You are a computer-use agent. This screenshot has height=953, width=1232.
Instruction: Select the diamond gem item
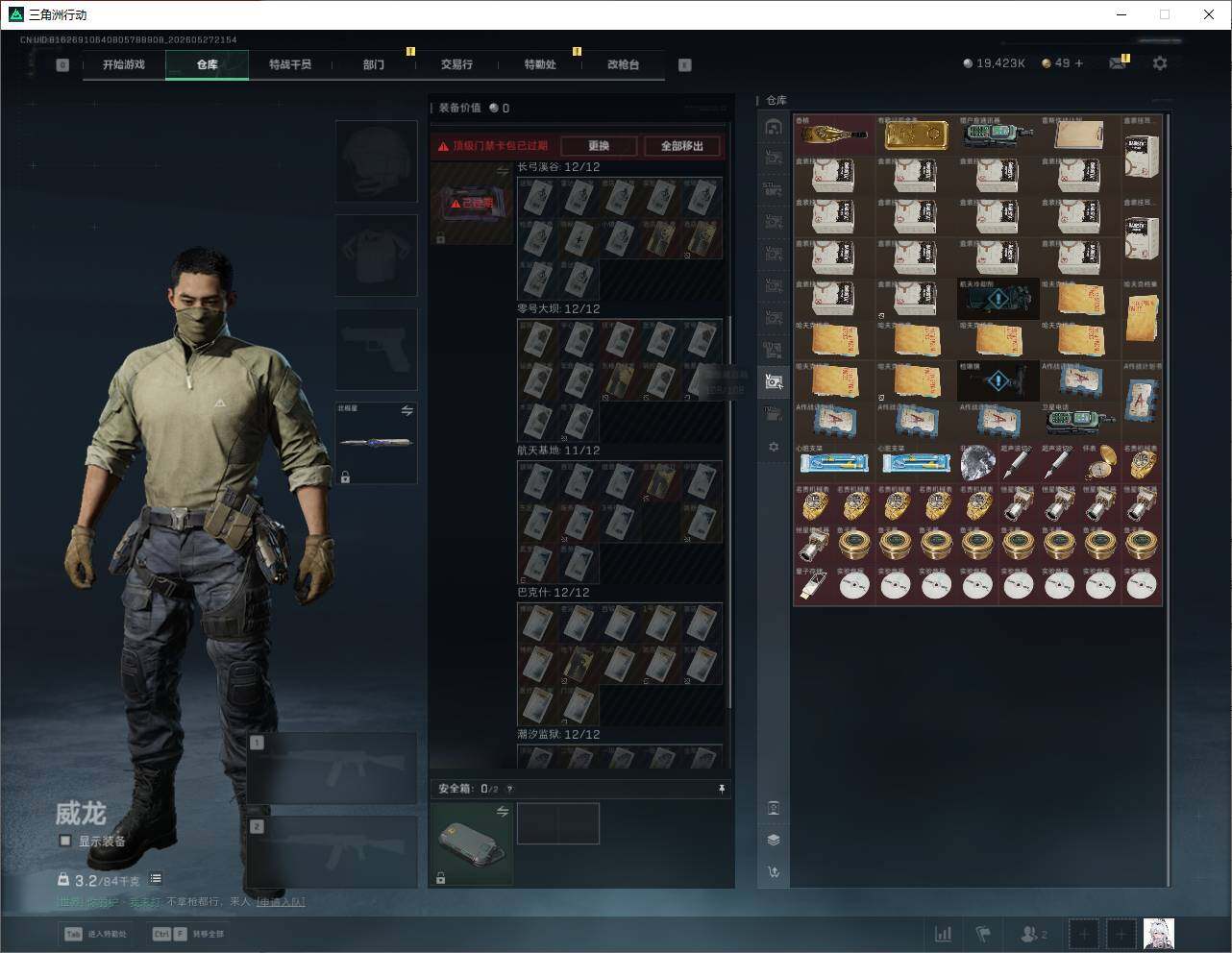[x=977, y=463]
